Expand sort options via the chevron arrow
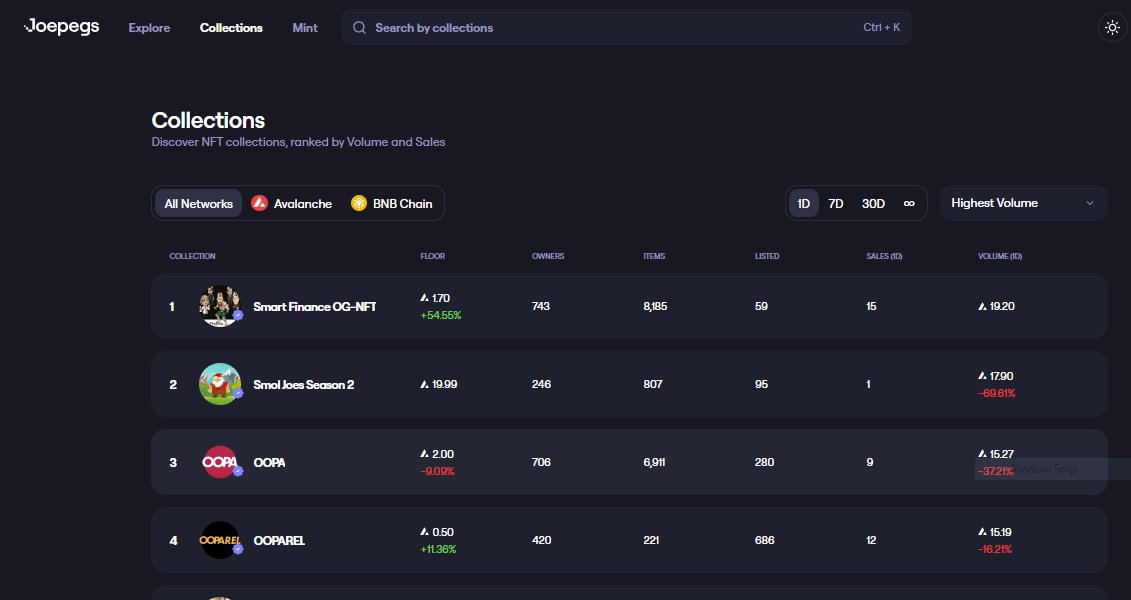Viewport: 1131px width, 600px height. [1090, 203]
